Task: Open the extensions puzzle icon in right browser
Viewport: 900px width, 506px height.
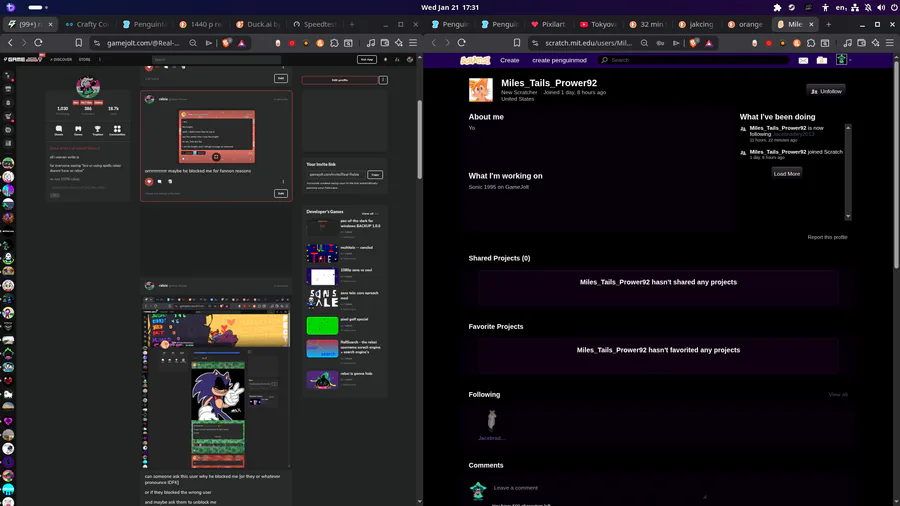Action: (811, 43)
